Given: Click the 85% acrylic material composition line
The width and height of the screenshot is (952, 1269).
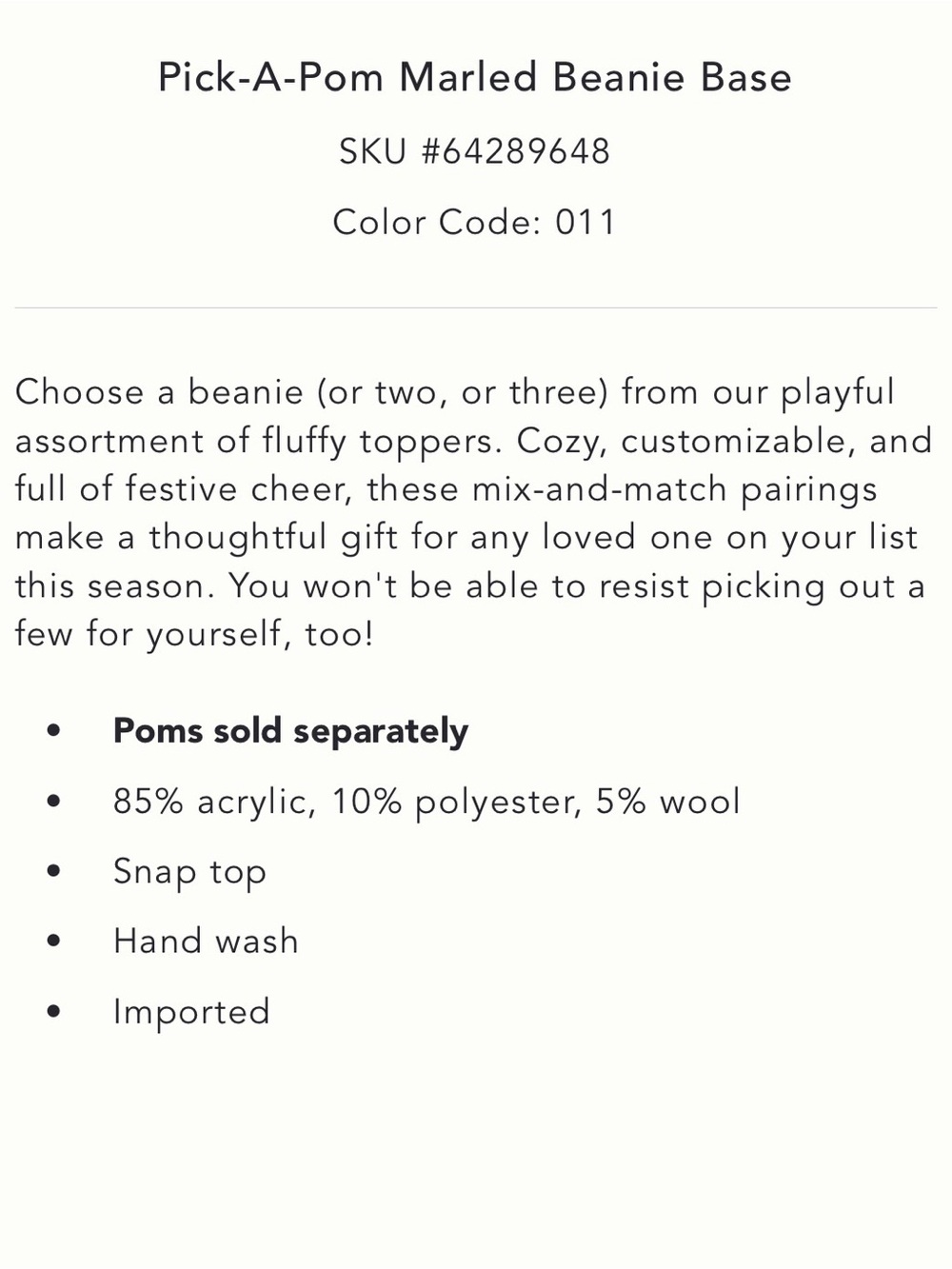Looking at the screenshot, I should pyautogui.click(x=426, y=802).
